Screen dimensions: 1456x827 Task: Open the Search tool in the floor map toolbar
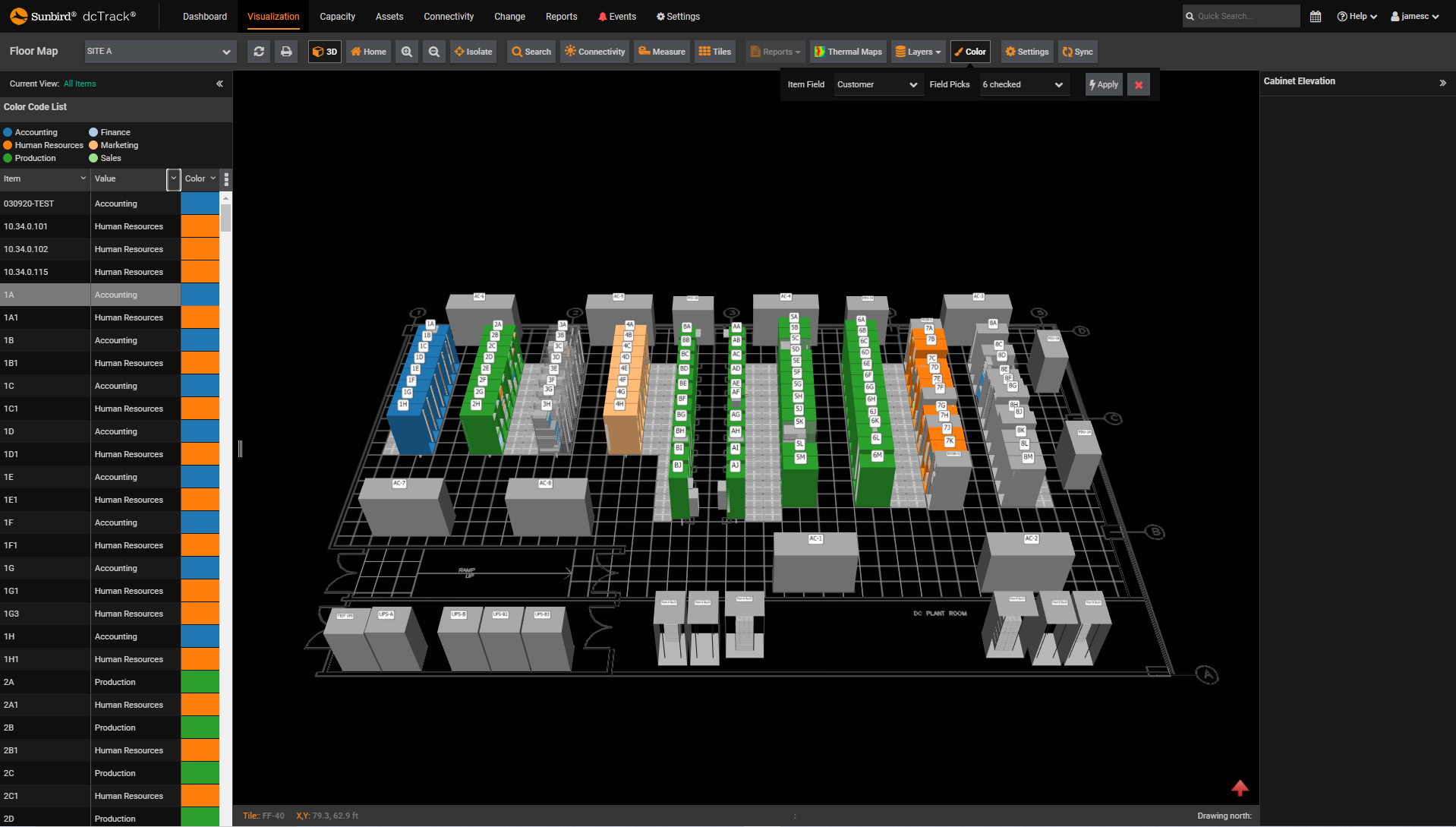(531, 52)
